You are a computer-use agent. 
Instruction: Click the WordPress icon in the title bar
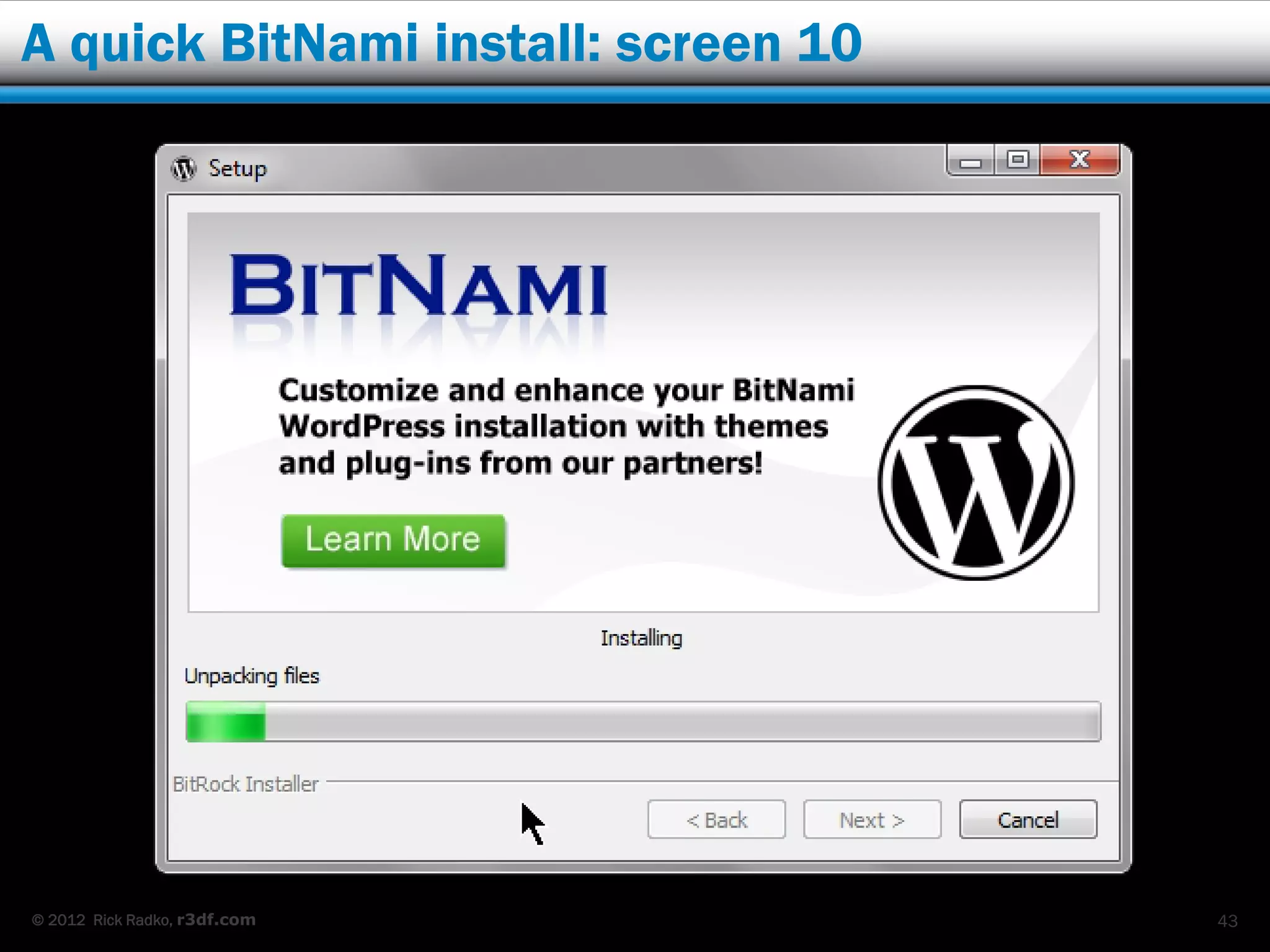coord(184,169)
